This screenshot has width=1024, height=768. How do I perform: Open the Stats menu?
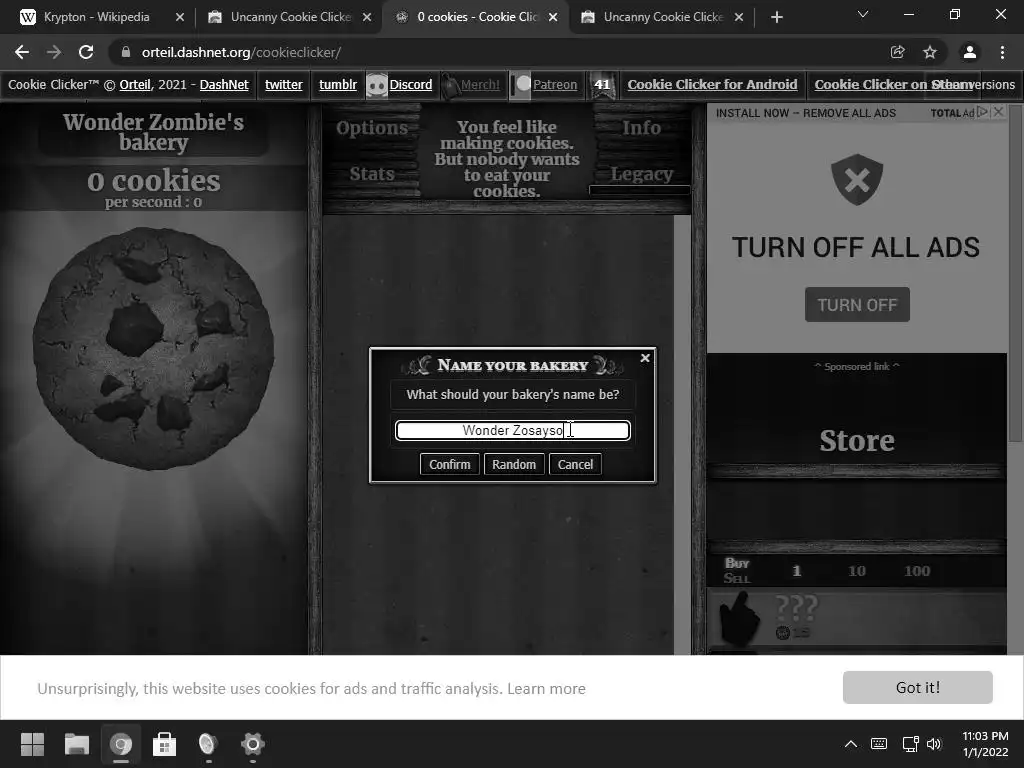[x=372, y=174]
